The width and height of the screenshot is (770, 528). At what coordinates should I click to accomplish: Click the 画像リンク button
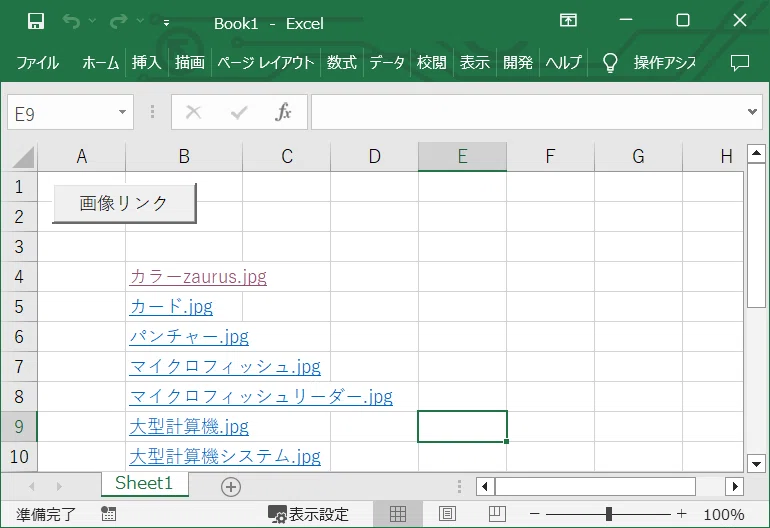point(124,203)
